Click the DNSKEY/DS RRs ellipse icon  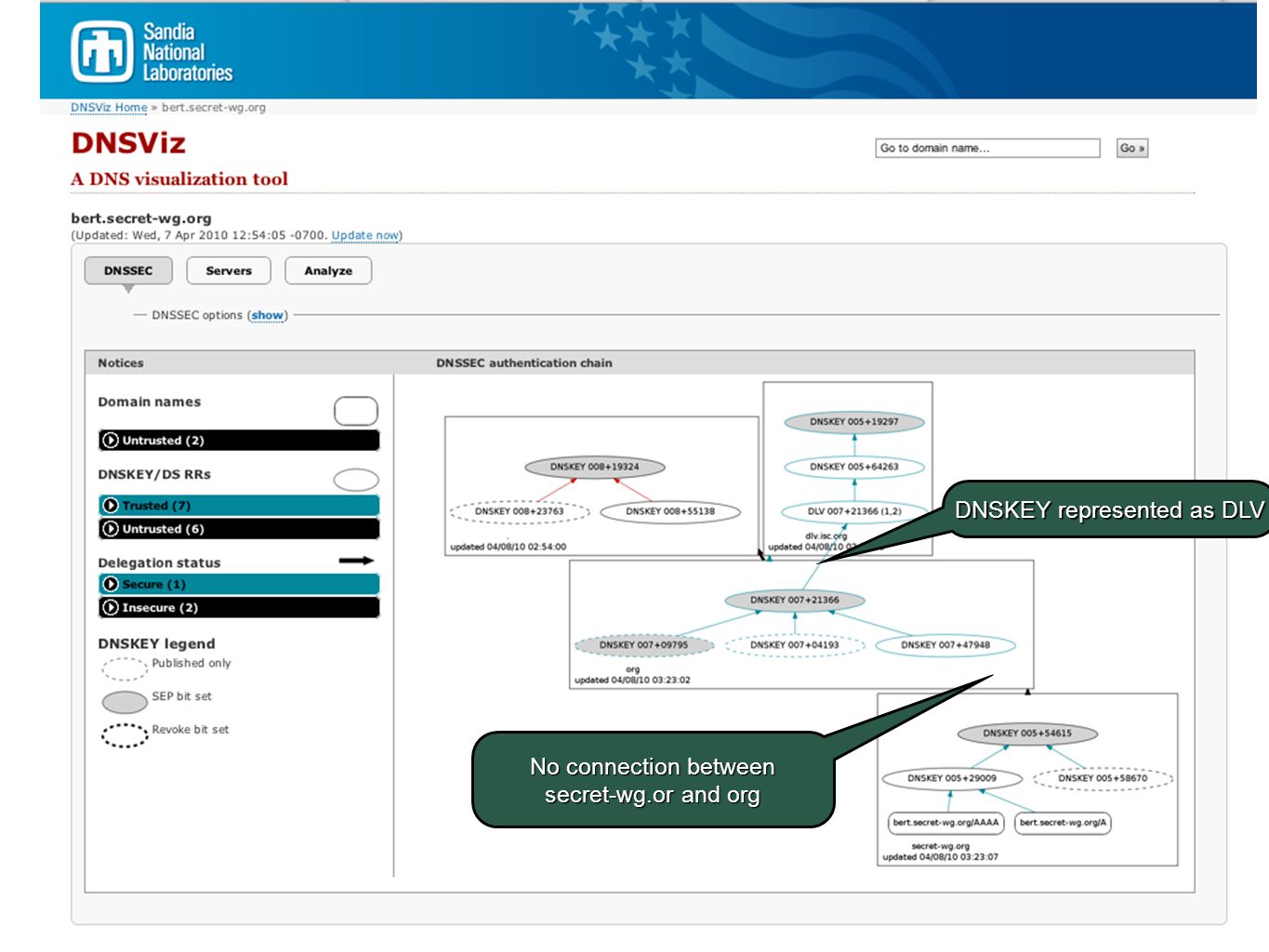[x=356, y=479]
